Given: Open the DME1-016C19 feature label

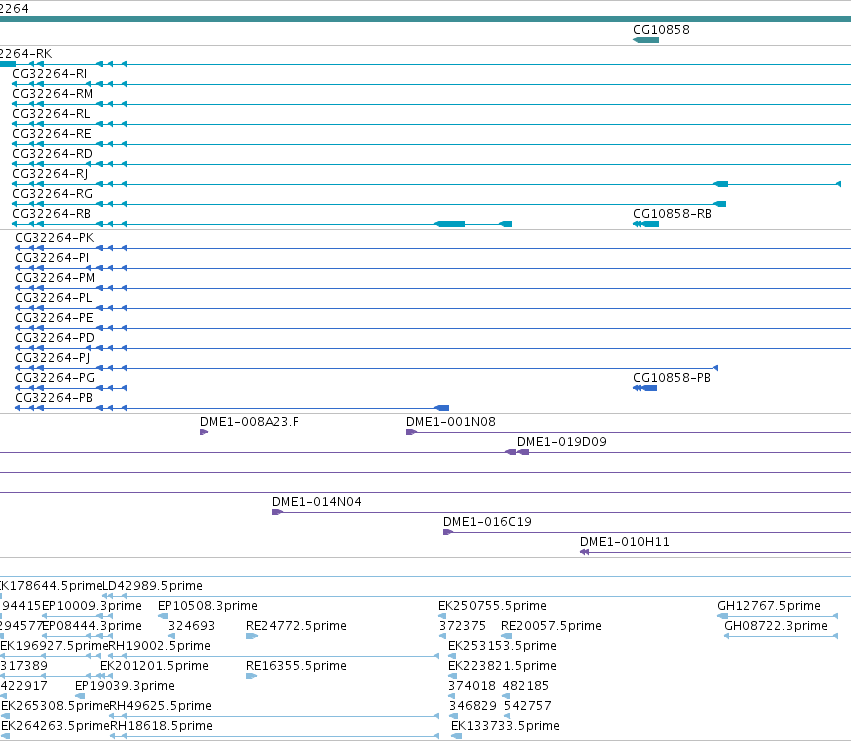Looking at the screenshot, I should pos(487,522).
